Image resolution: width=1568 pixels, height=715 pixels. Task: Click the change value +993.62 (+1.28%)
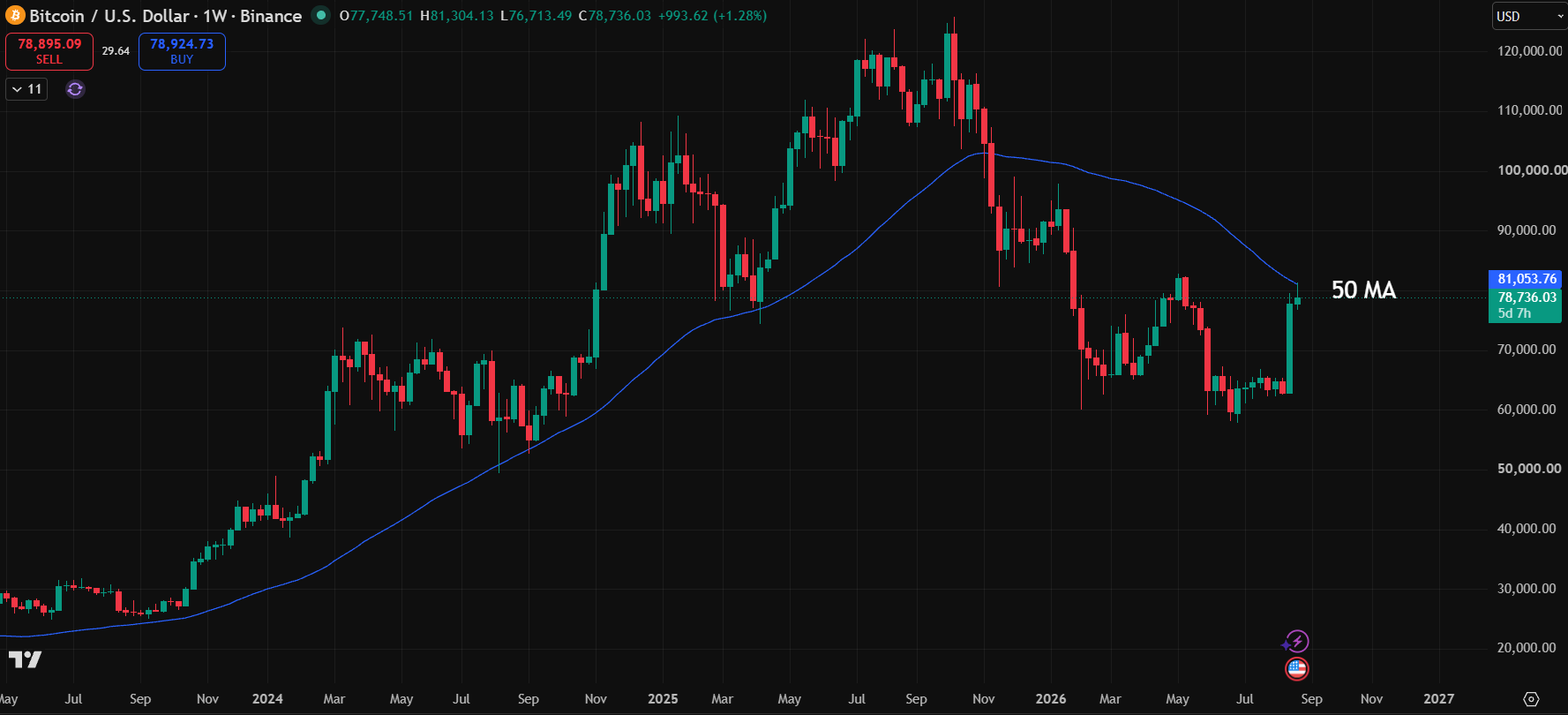[712, 16]
